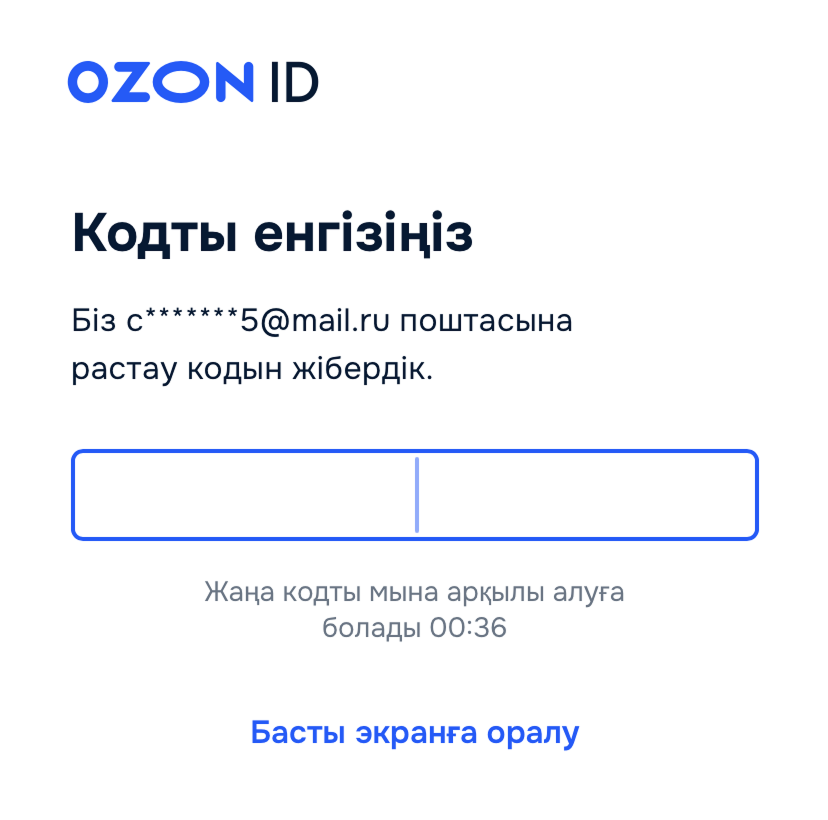Click the Z letter in the OZON logo
Image resolution: width=828 pixels, height=820 pixels.
pos(131,82)
